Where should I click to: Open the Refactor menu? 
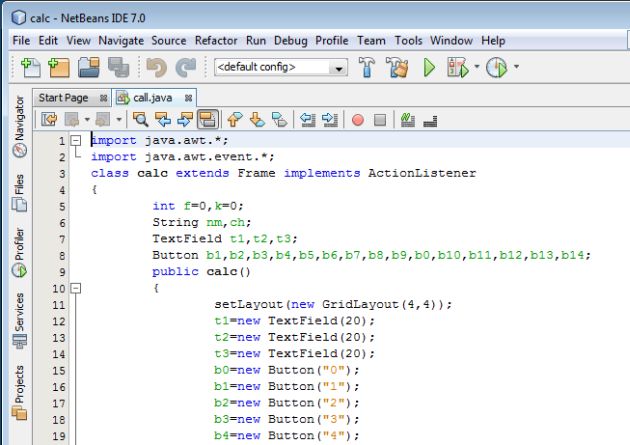pyautogui.click(x=216, y=41)
